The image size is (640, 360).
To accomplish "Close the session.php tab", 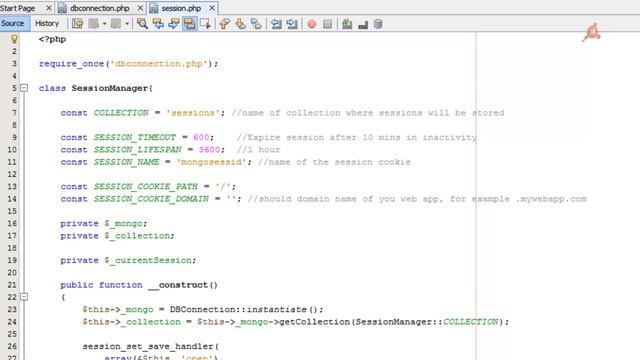I will [x=212, y=8].
